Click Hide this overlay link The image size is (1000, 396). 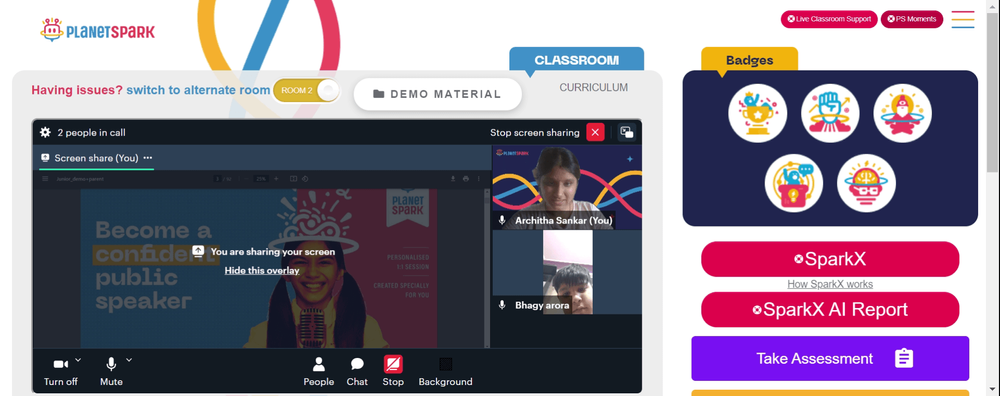tap(261, 270)
